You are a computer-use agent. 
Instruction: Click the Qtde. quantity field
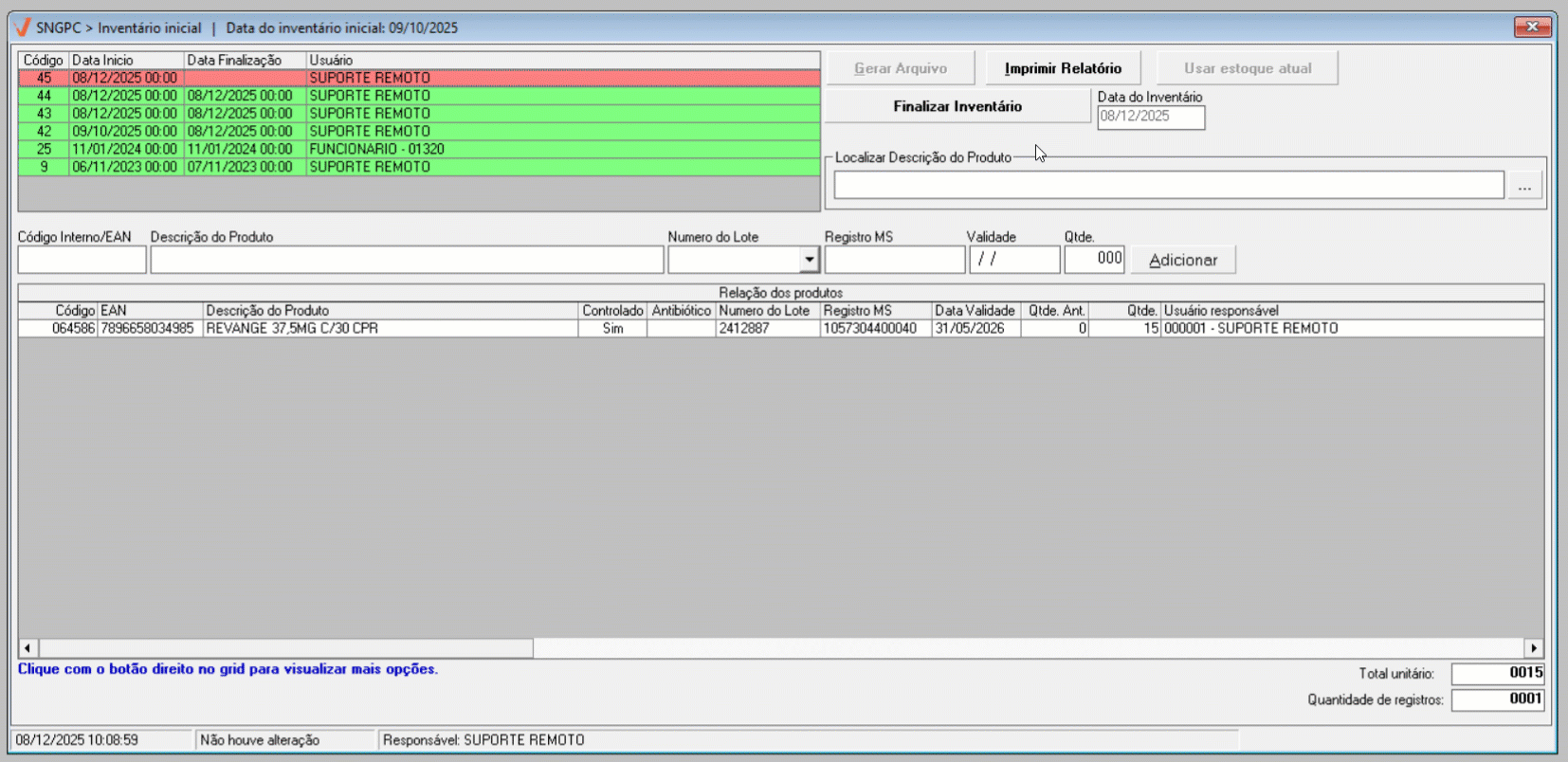pos(1094,260)
